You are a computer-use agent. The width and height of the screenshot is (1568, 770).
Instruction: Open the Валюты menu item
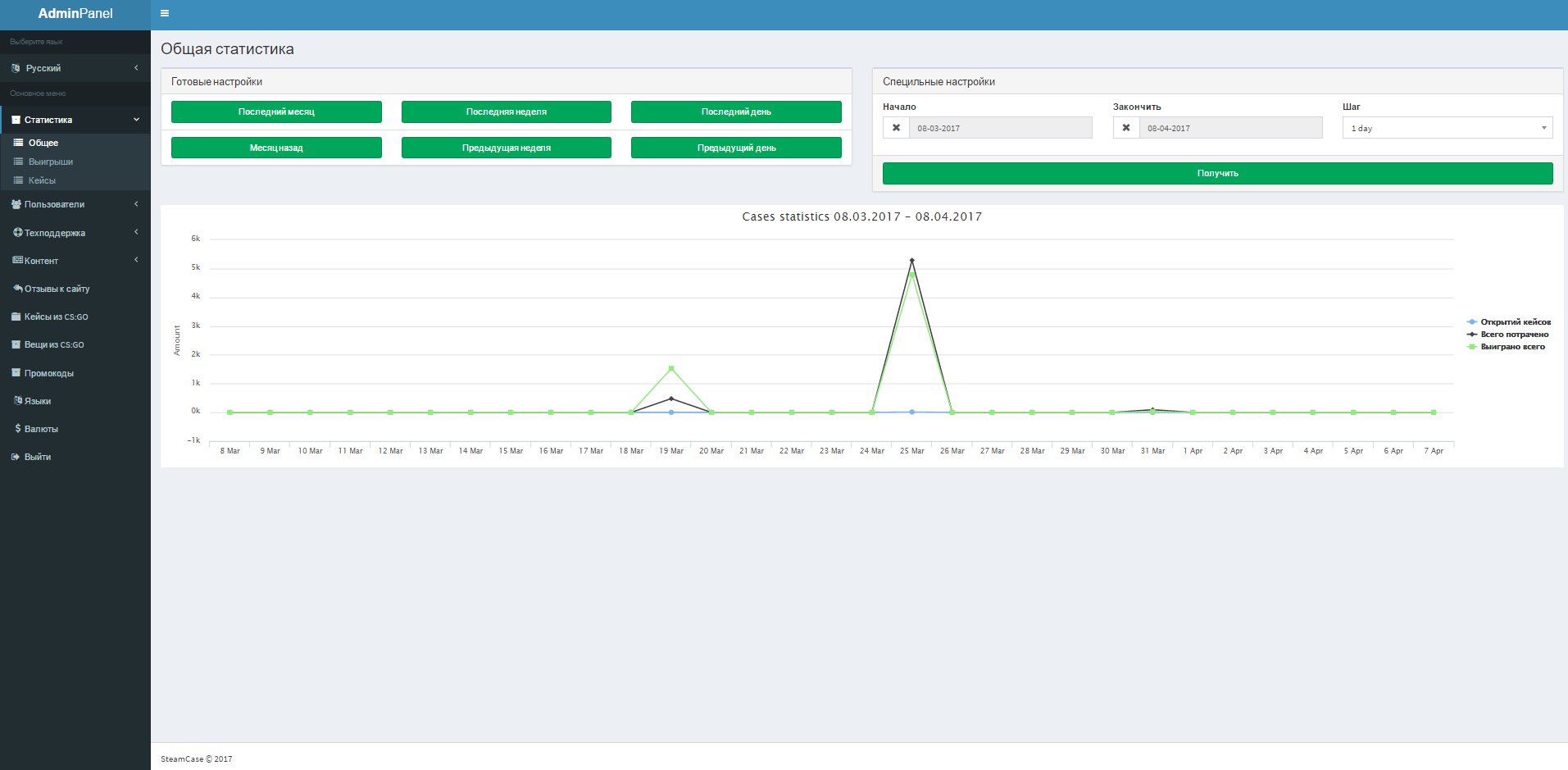(75, 429)
